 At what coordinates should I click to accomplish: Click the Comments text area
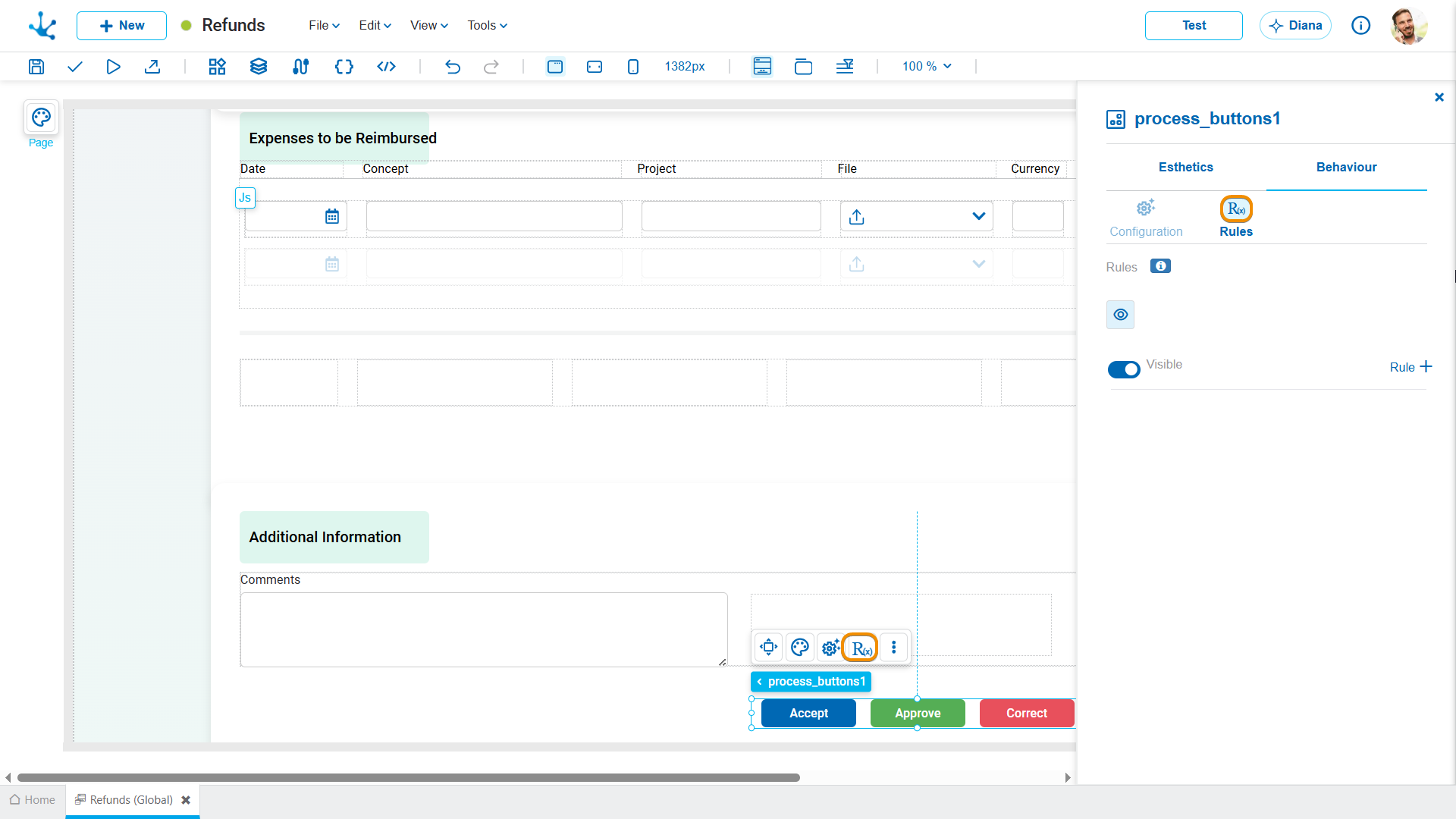tap(484, 630)
